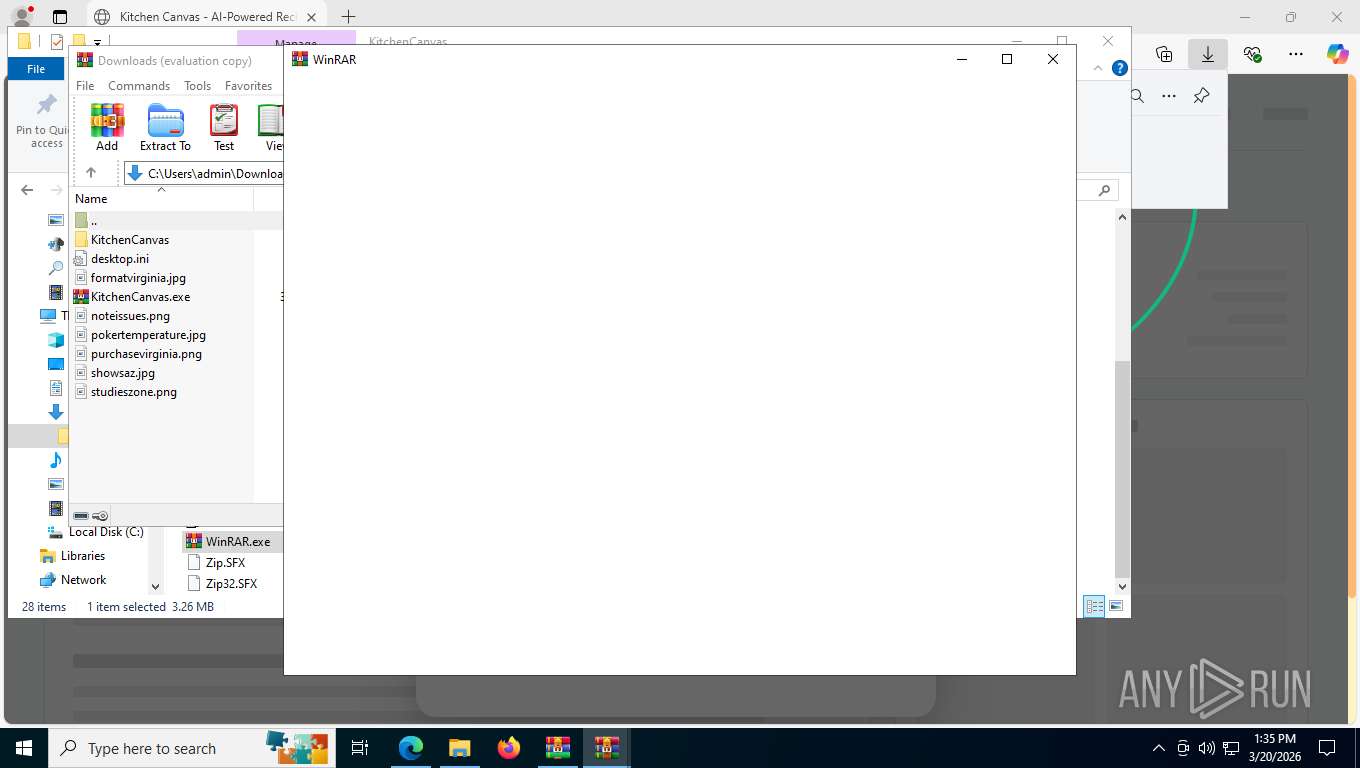
Task: Open File tab in File Explorer
Action: (x=36, y=69)
